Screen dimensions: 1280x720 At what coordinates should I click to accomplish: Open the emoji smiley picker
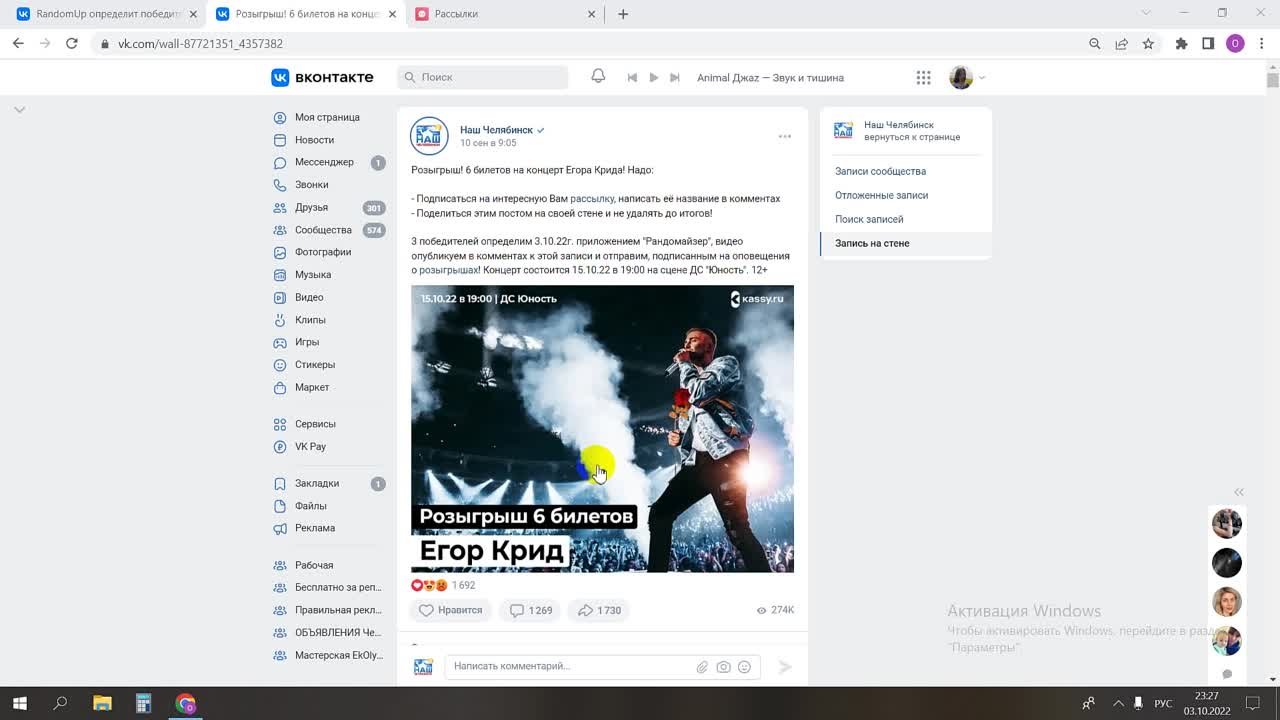click(x=744, y=667)
